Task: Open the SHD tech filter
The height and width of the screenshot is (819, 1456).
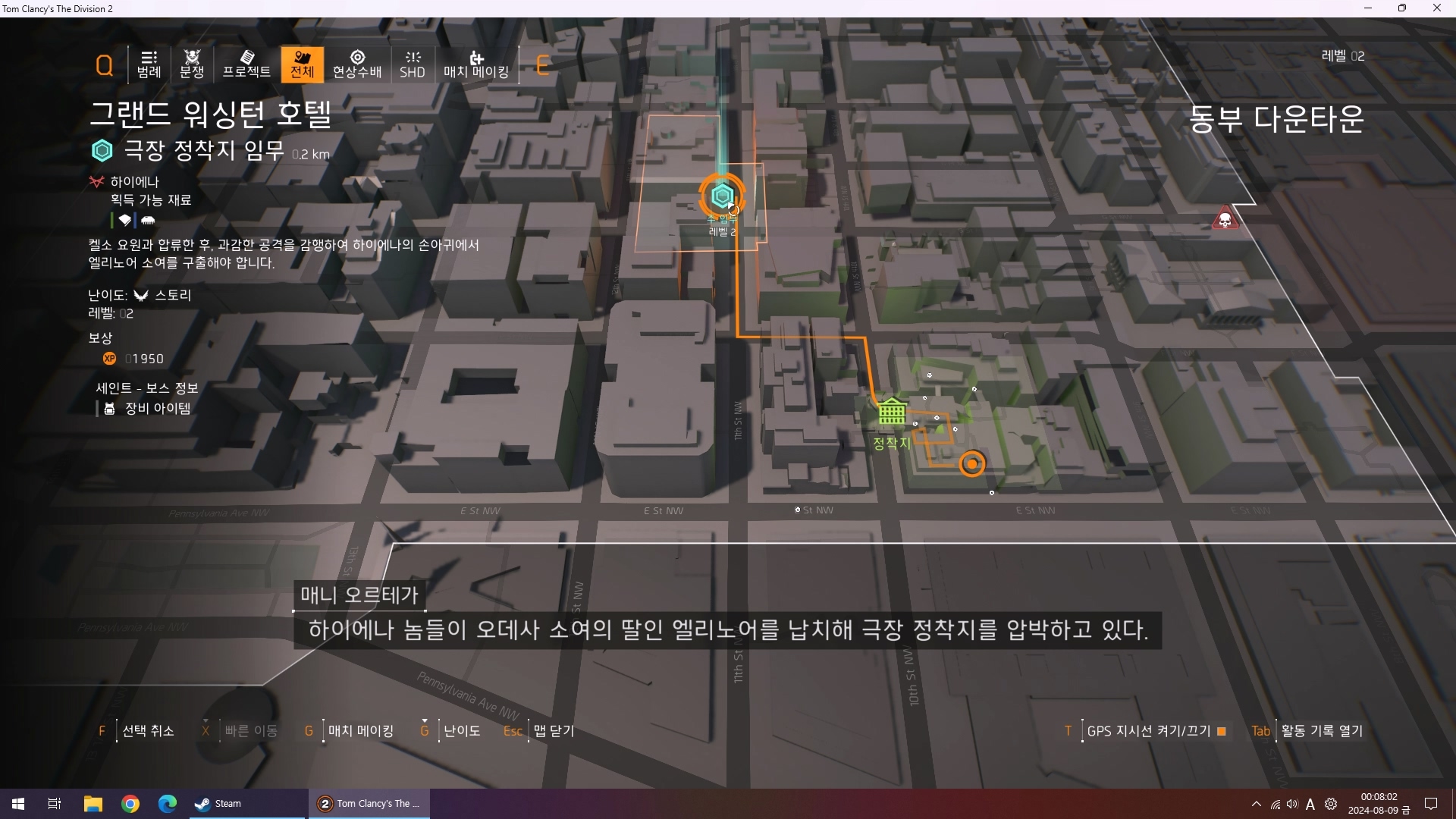Action: coord(413,64)
